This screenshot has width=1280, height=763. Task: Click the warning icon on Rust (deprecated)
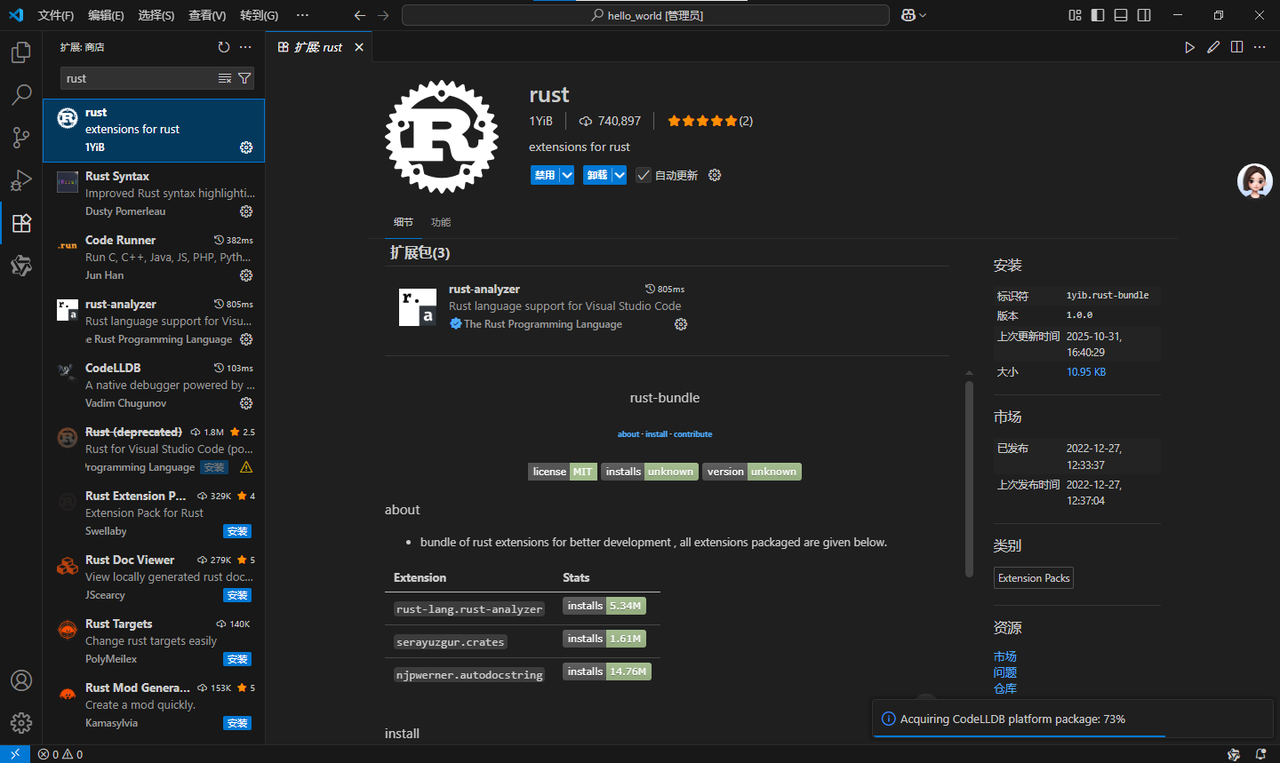[246, 467]
